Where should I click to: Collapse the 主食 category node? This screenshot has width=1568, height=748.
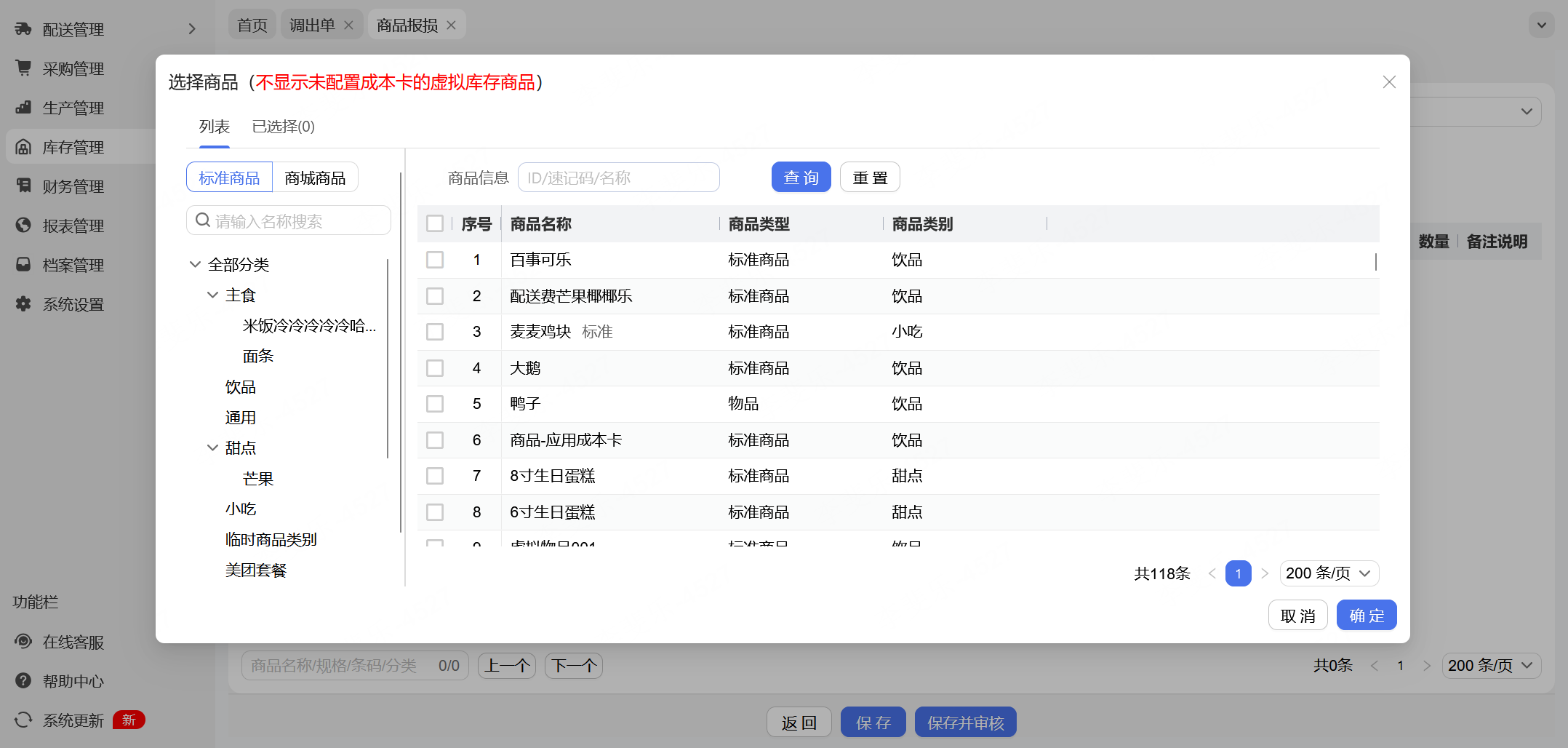[x=212, y=295]
